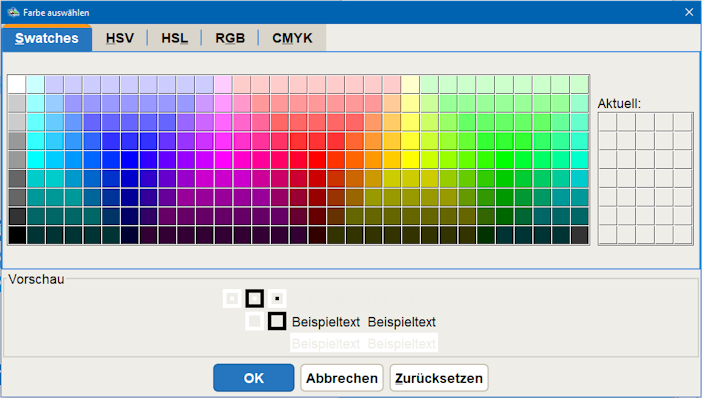Open the HSL tab

175,38
